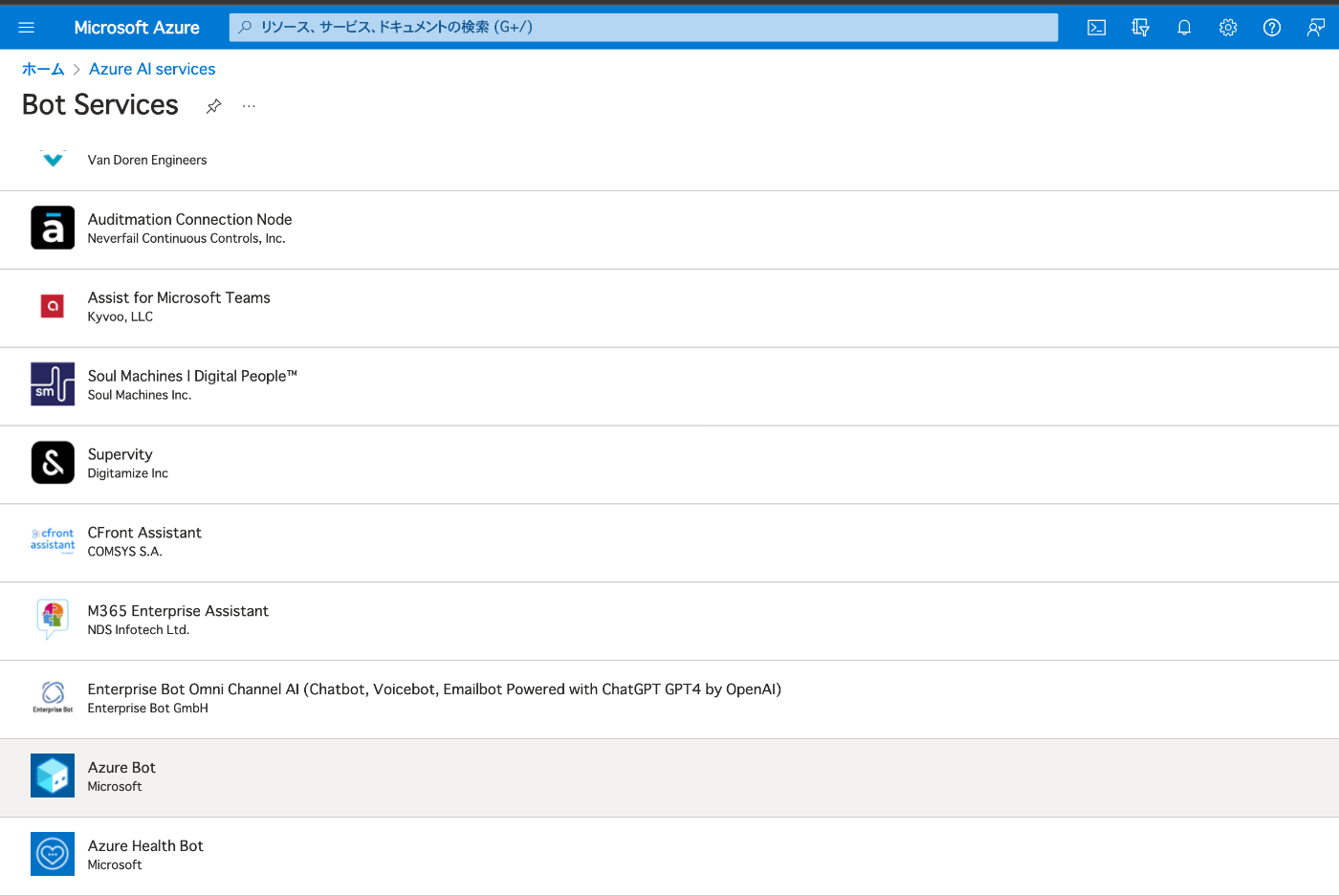Click the Digitamize Inc publisher text
The height and width of the screenshot is (896, 1339).
pyautogui.click(x=128, y=473)
